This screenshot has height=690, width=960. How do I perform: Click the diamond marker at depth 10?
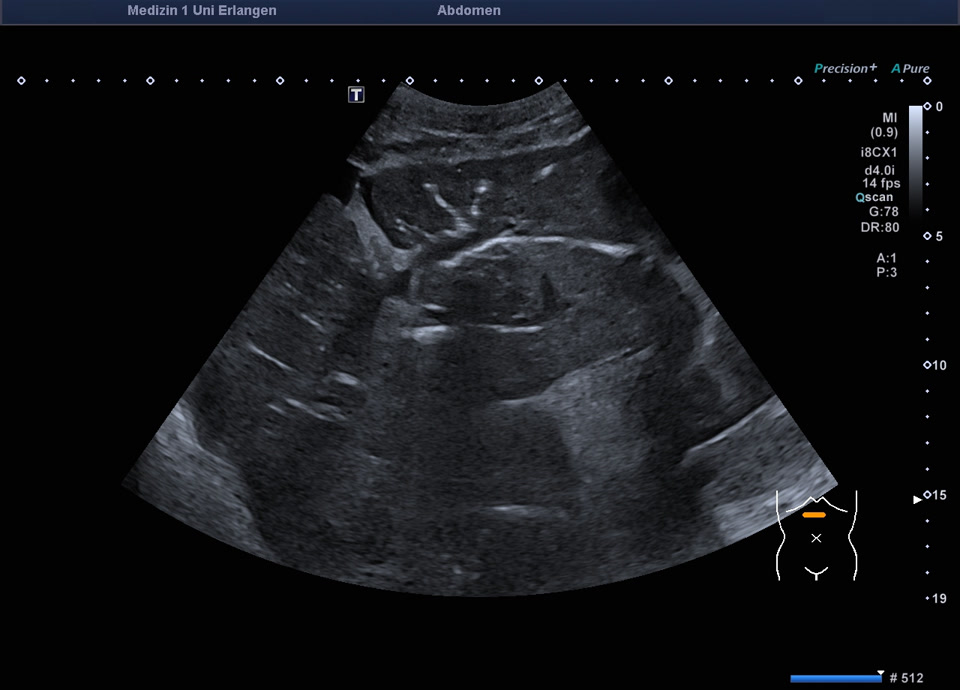pyautogui.click(x=927, y=365)
